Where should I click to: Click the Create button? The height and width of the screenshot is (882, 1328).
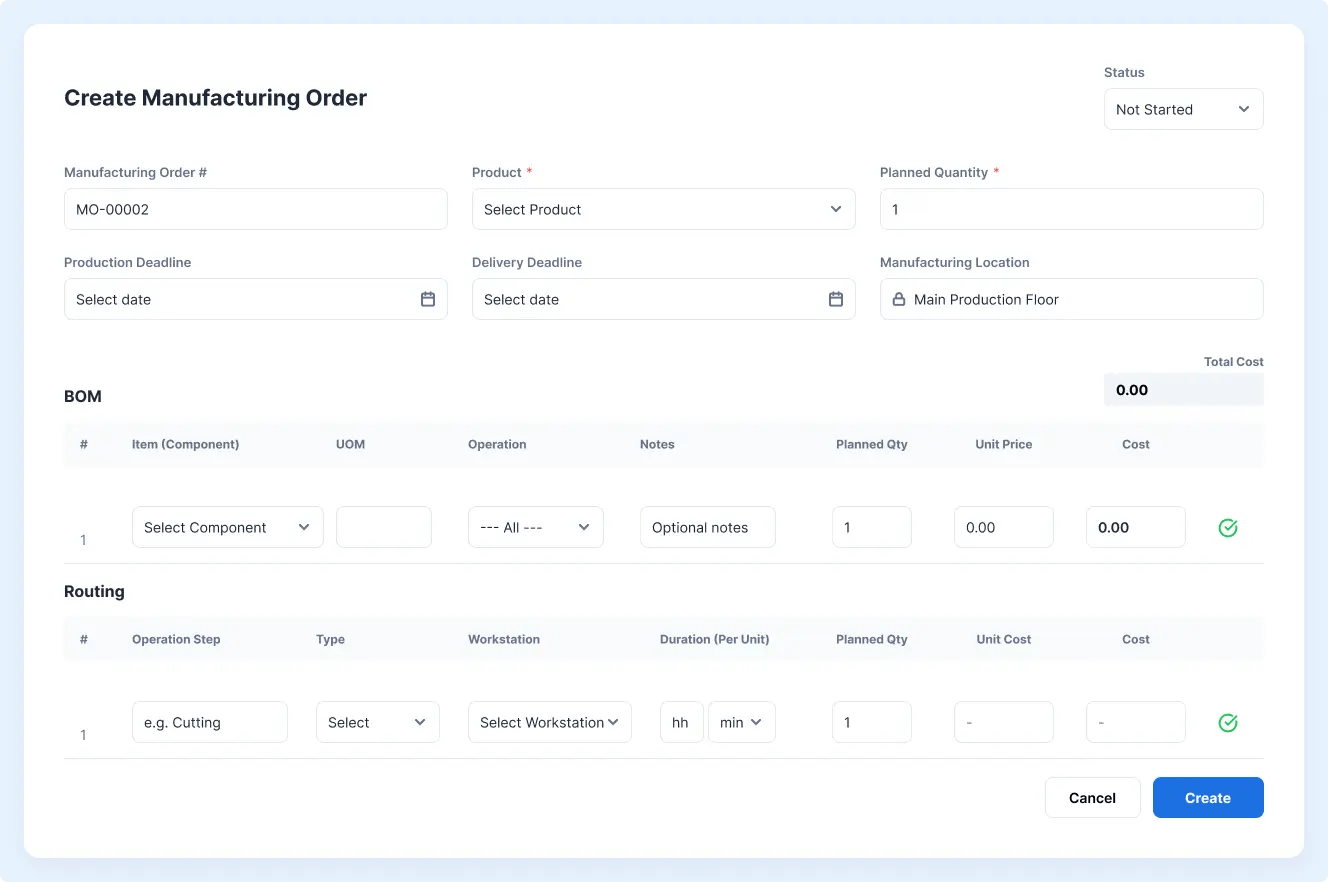(x=1208, y=798)
